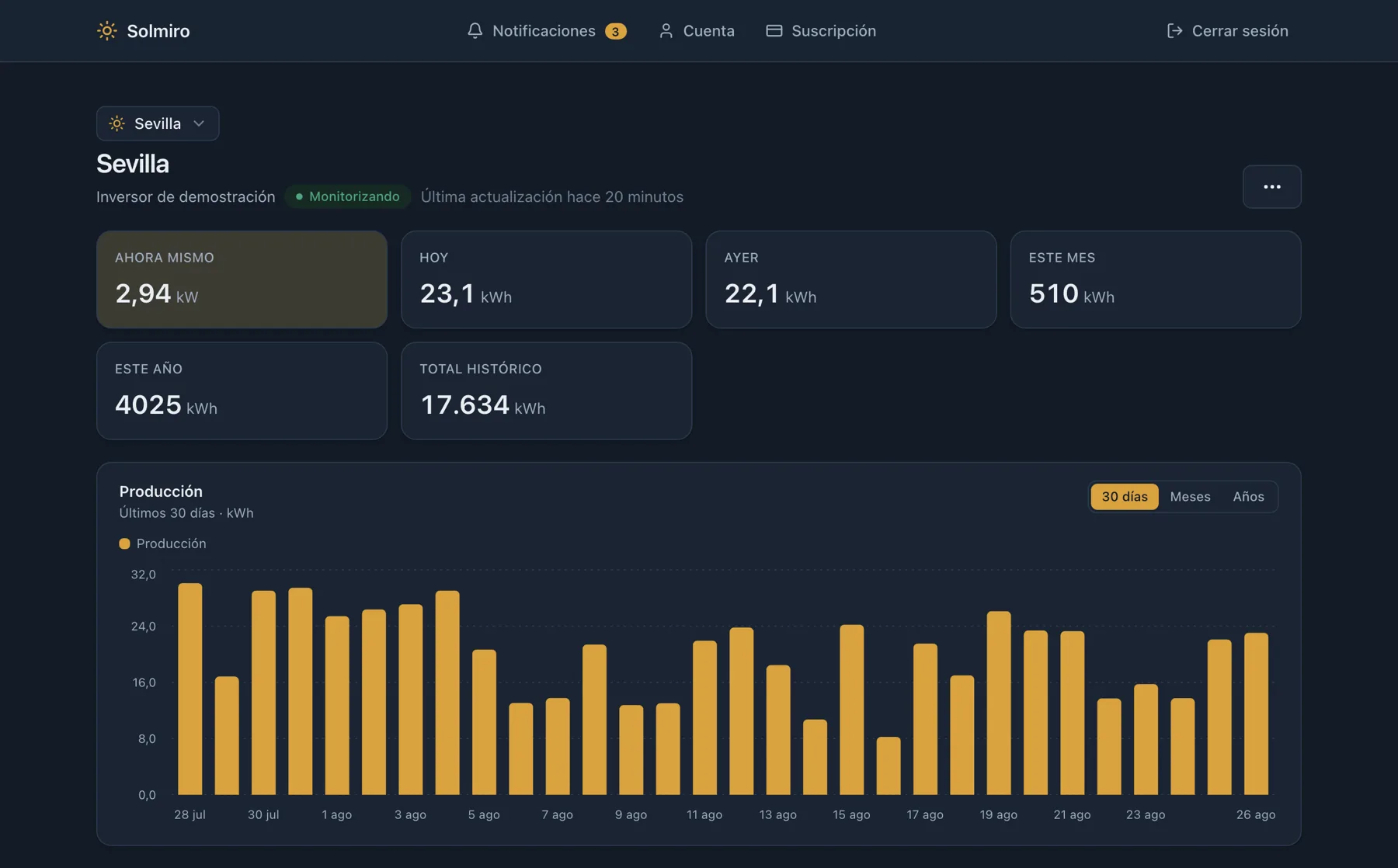Viewport: 1398px width, 868px height.
Task: Select the Este mes 510 kWh card
Action: pos(1155,279)
